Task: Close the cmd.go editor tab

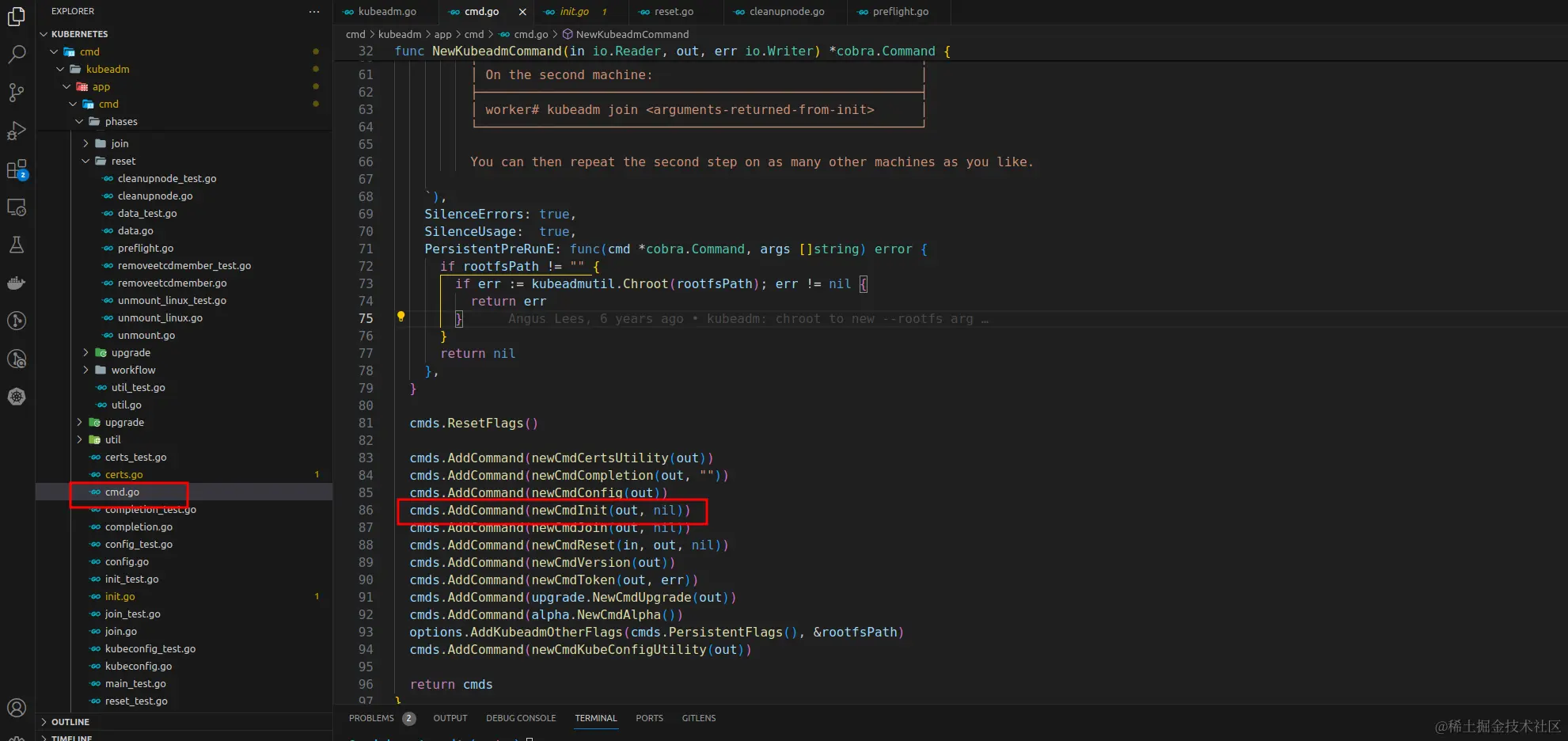Action: (x=522, y=12)
